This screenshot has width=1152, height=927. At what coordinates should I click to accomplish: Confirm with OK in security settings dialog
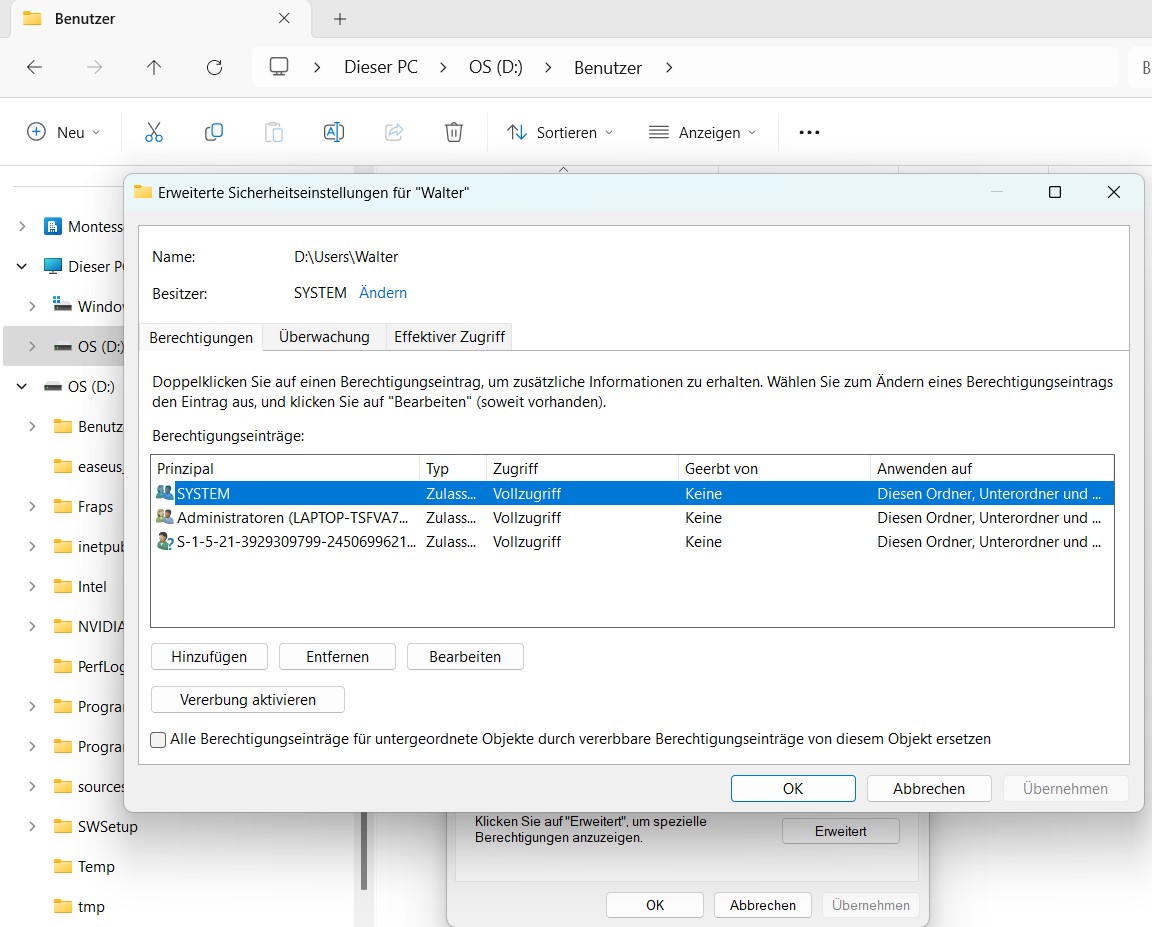click(x=793, y=788)
